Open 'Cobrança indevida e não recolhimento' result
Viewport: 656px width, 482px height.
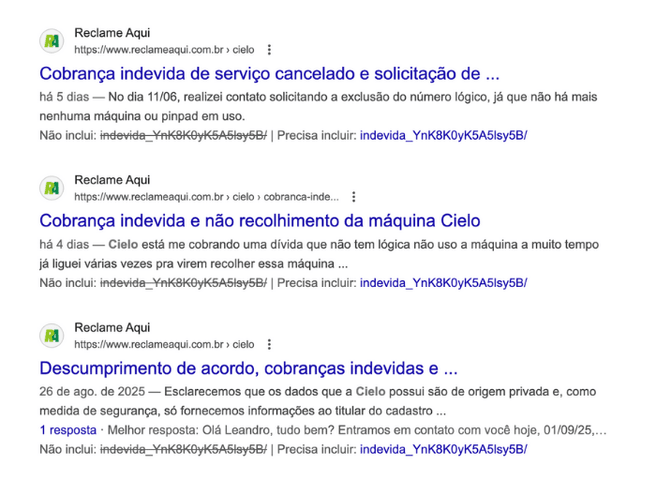click(x=260, y=221)
